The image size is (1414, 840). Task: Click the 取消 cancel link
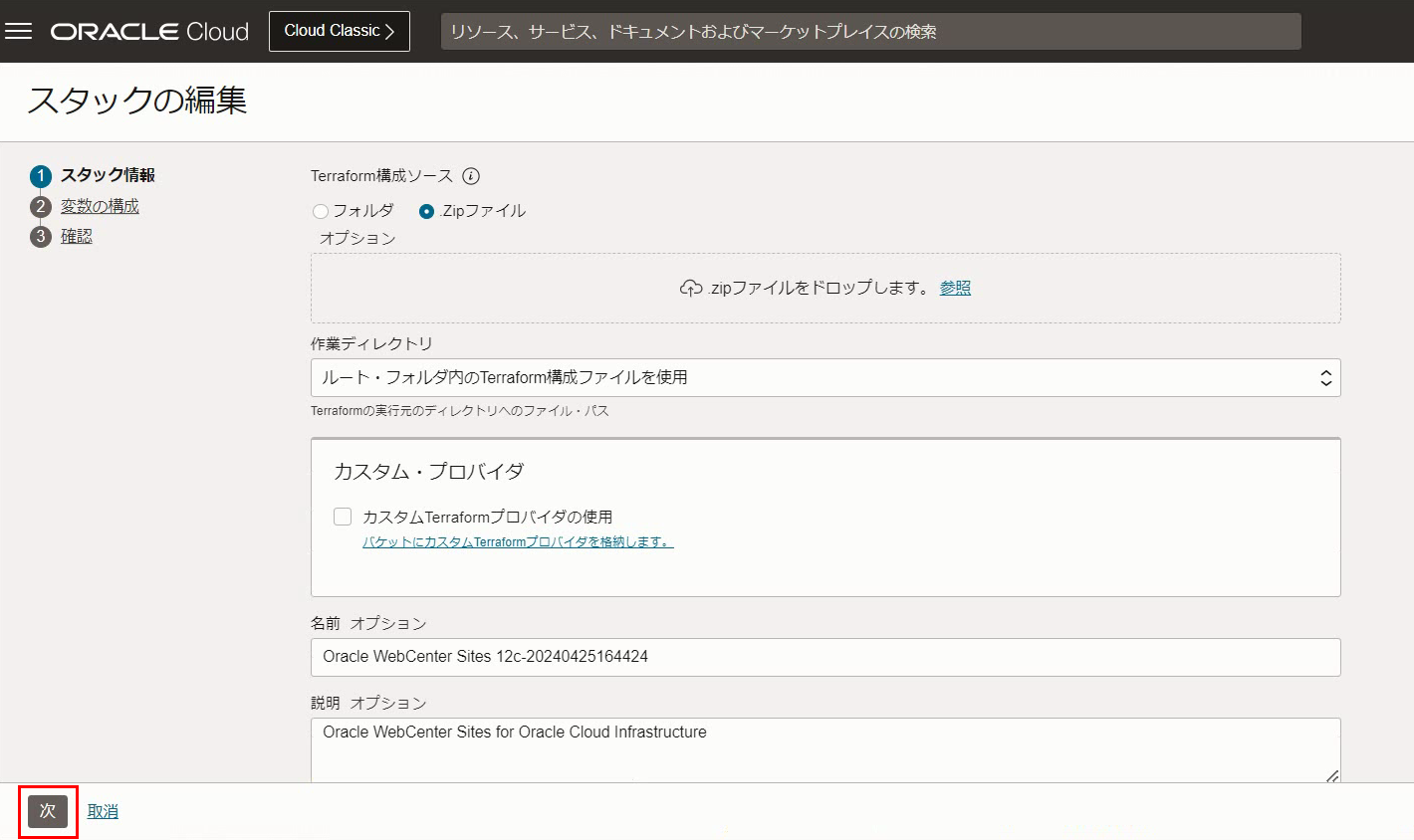[103, 811]
